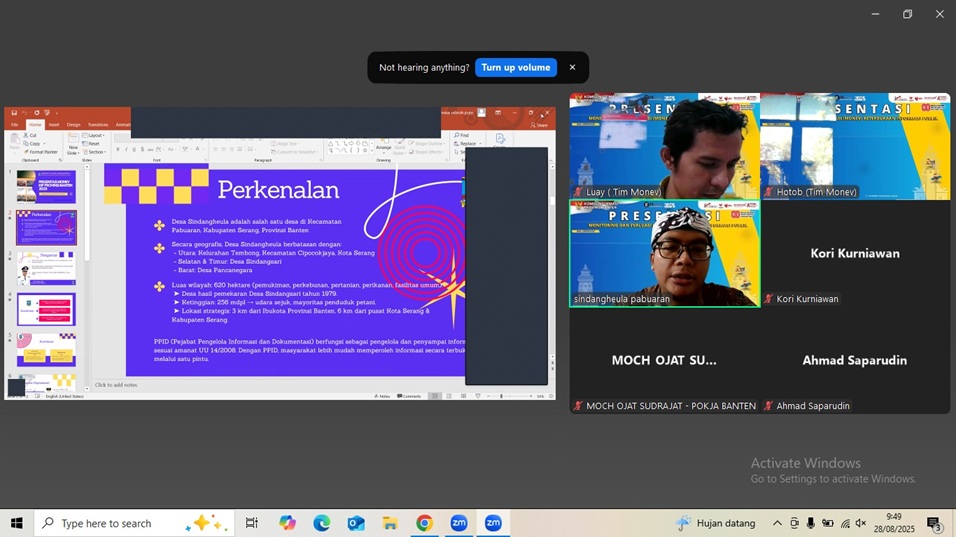
Task: Switch to the Insert ribbon tab
Action: coord(54,125)
